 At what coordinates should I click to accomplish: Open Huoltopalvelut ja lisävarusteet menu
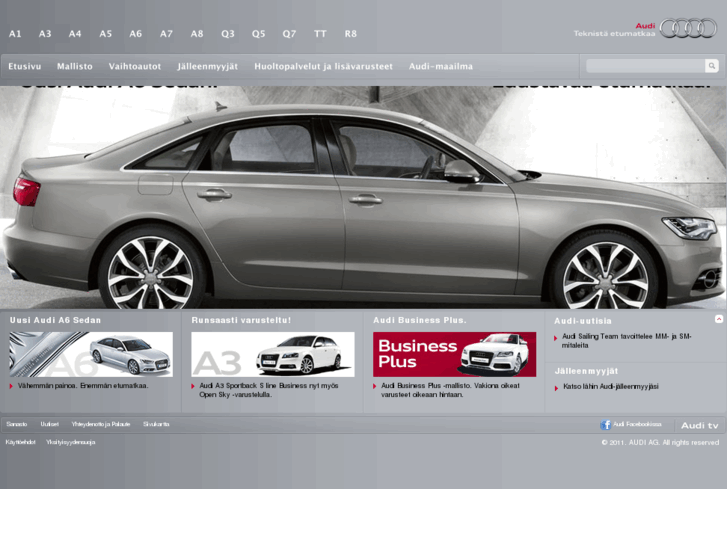click(323, 66)
